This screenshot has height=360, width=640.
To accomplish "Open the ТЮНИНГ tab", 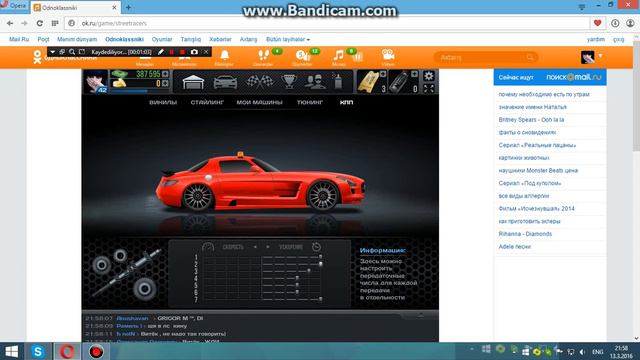I will (x=310, y=102).
